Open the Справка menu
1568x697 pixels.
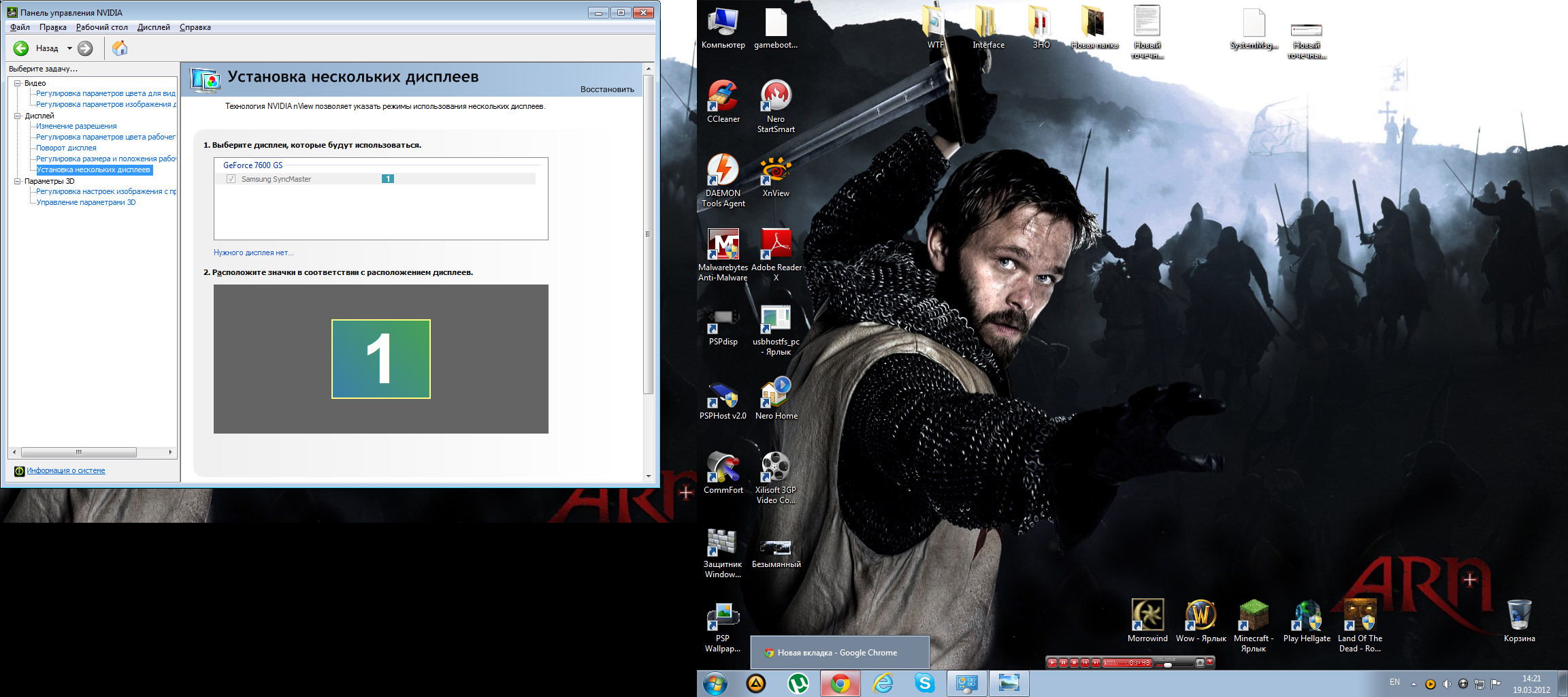[195, 27]
